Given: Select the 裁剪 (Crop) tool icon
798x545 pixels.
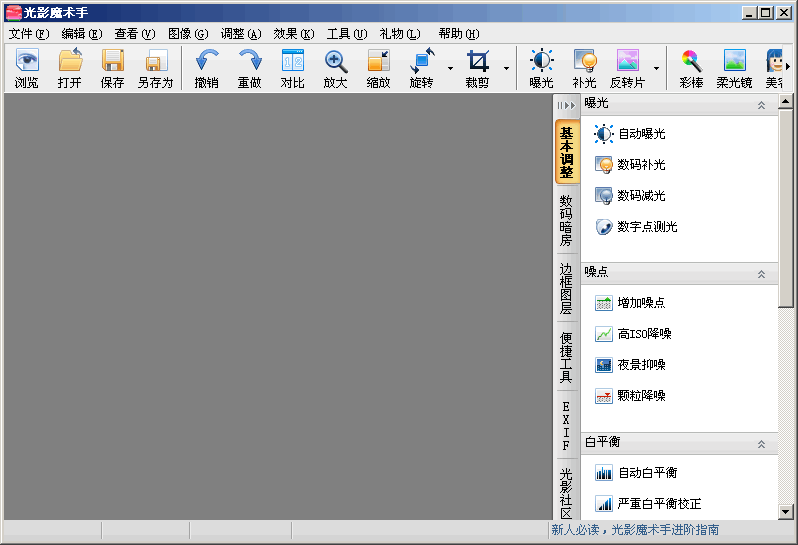Looking at the screenshot, I should tap(478, 68).
